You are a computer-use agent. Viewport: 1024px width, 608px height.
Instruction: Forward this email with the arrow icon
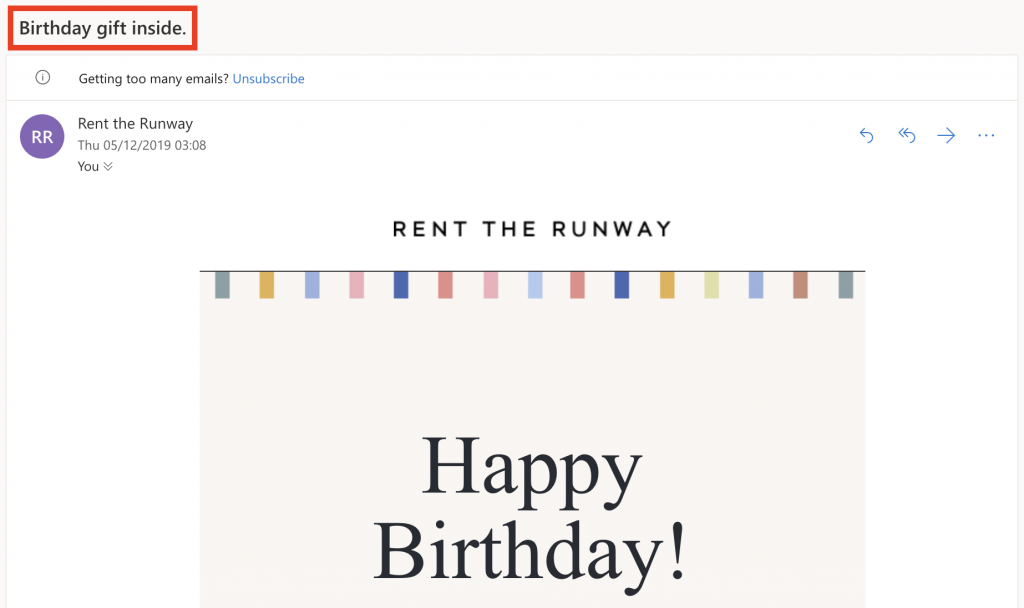pyautogui.click(x=946, y=135)
